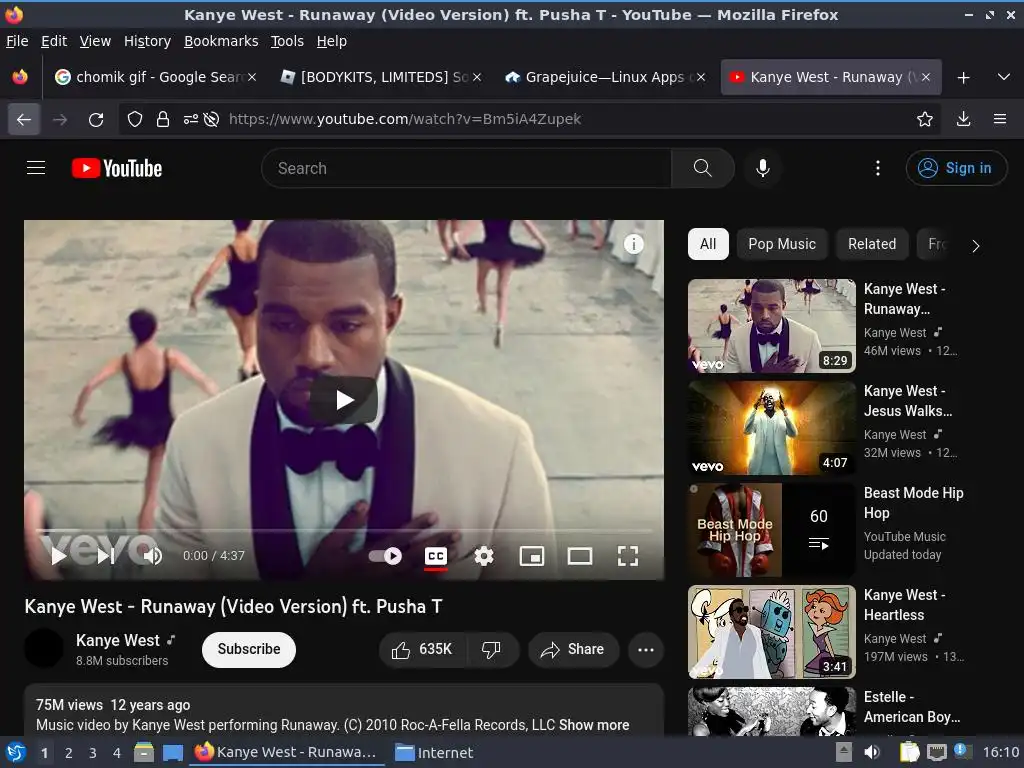The image size is (1024, 768).
Task: Open the YouTube hamburger guide menu
Action: point(36,168)
